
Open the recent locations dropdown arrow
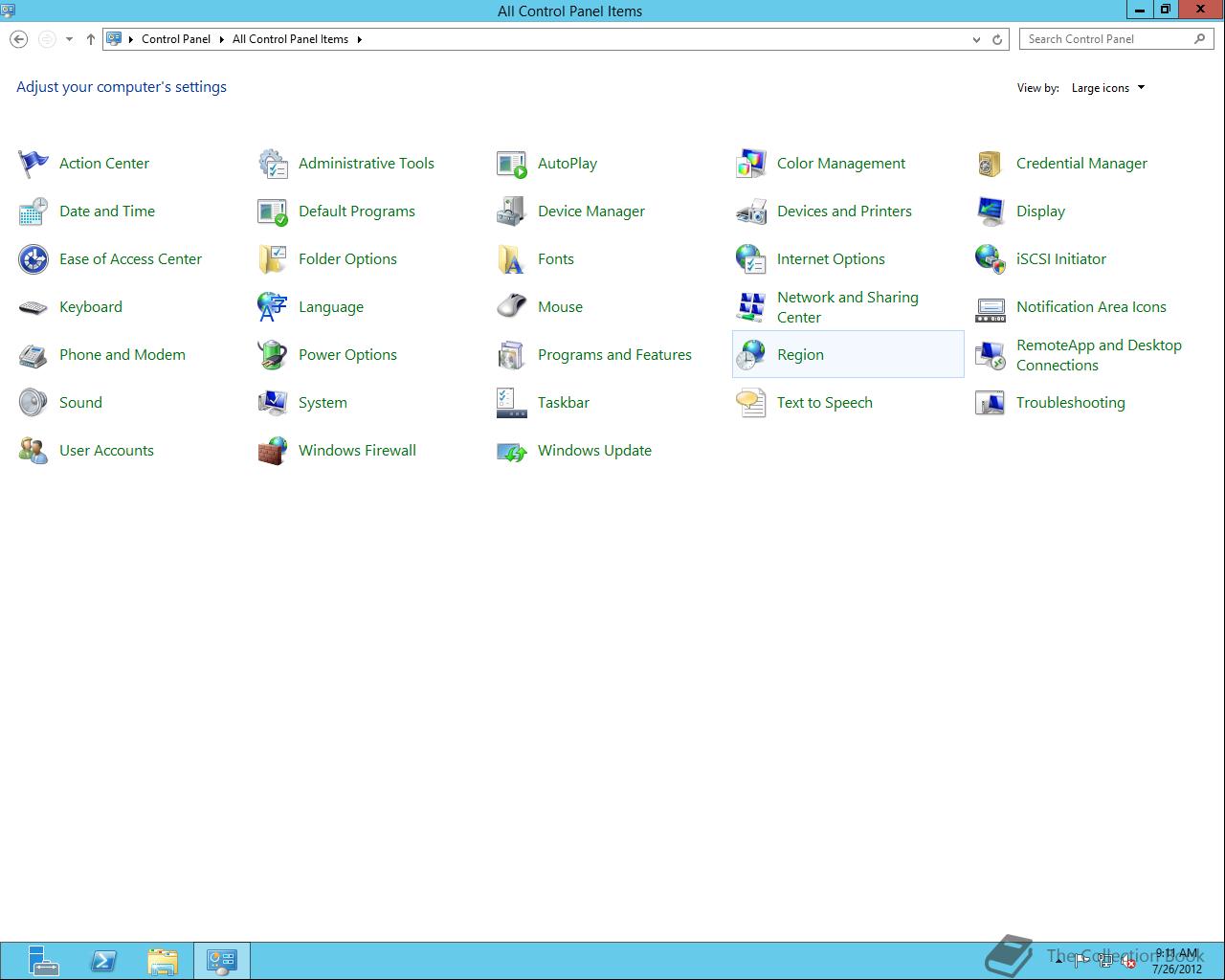click(x=69, y=39)
